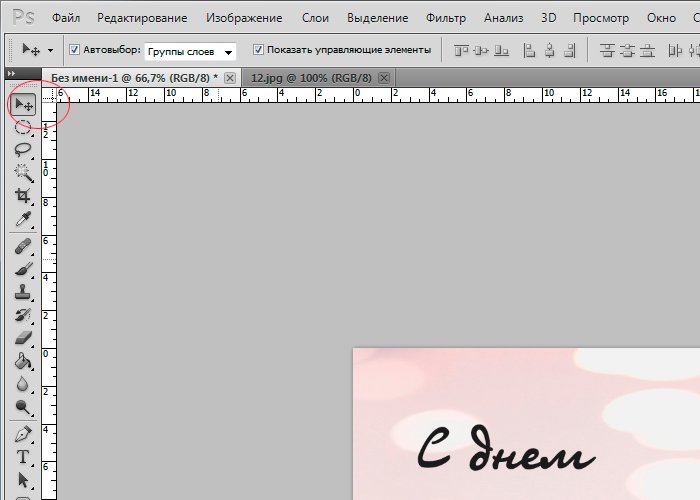Select the Healing Brush tool
The width and height of the screenshot is (700, 500).
click(x=22, y=246)
